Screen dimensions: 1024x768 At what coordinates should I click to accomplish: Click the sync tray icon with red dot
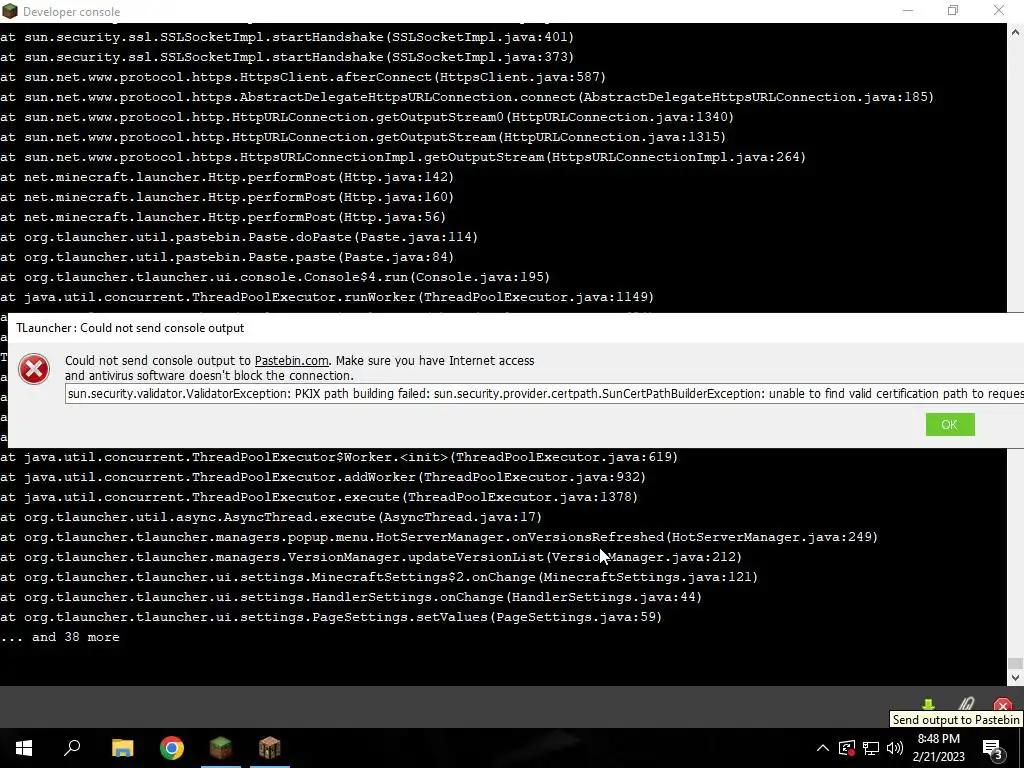tap(847, 748)
